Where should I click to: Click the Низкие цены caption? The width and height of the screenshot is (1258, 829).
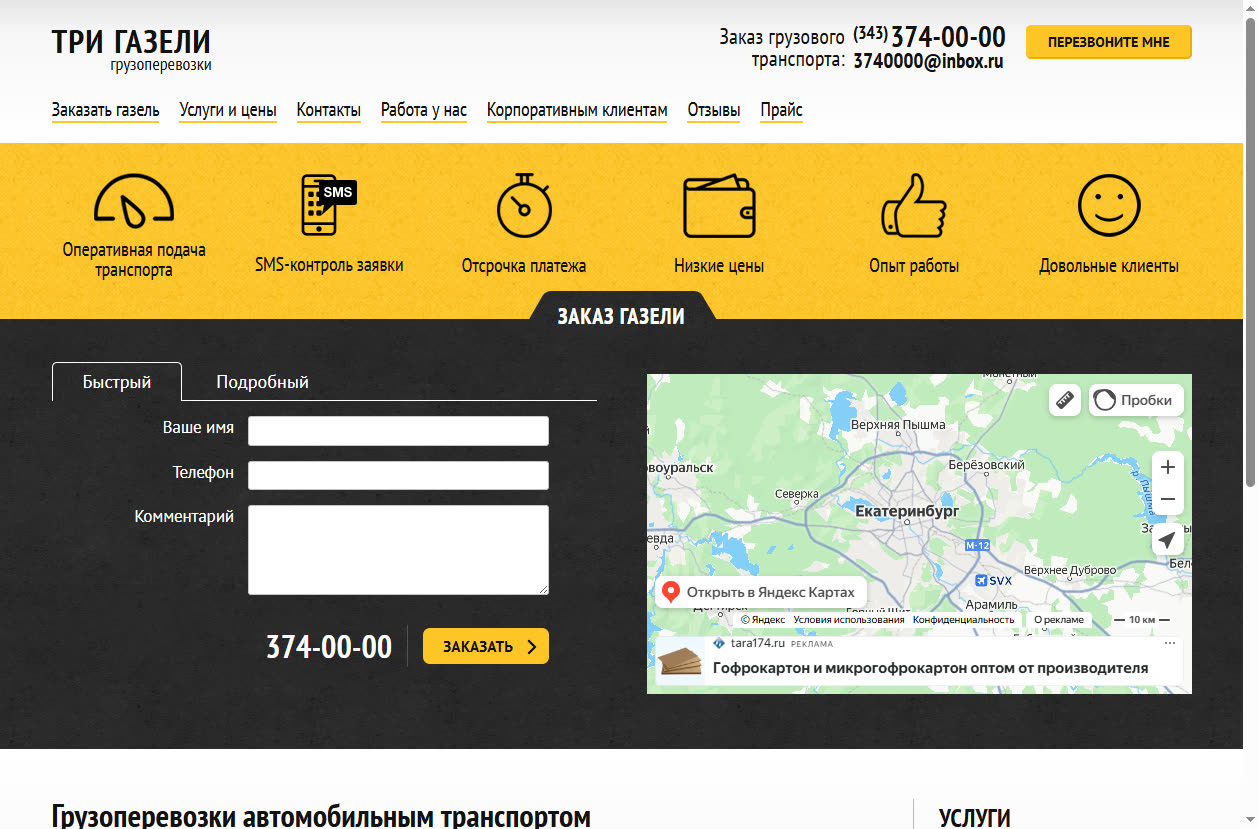coord(719,266)
